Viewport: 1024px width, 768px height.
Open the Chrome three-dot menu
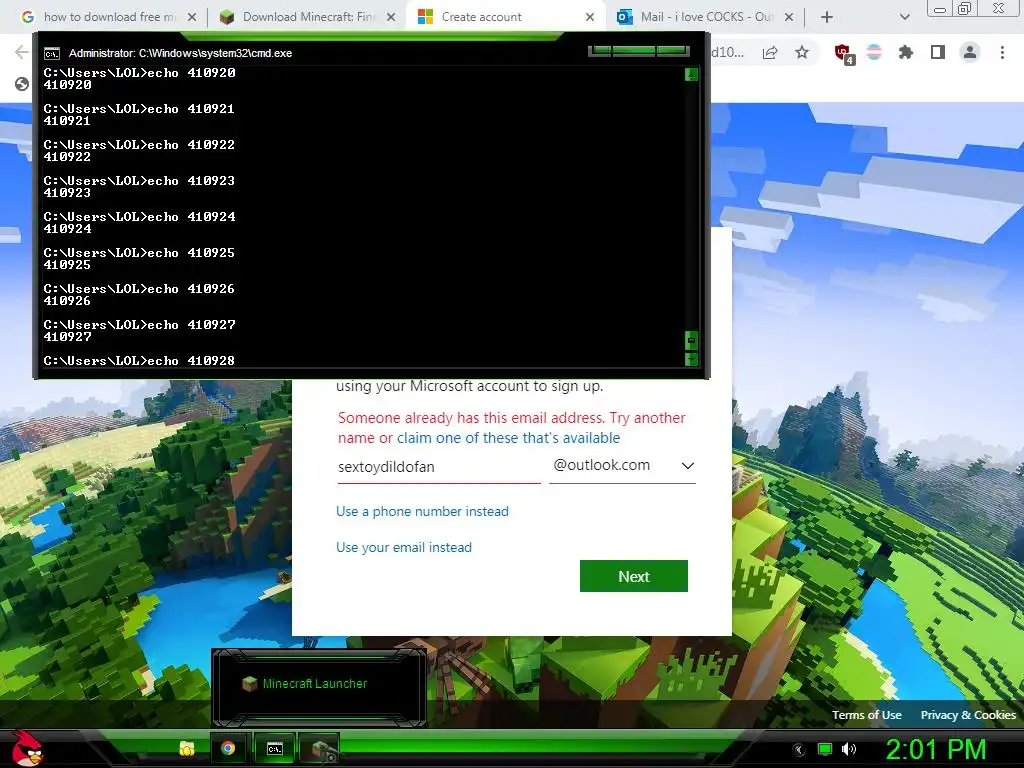pos(1002,52)
